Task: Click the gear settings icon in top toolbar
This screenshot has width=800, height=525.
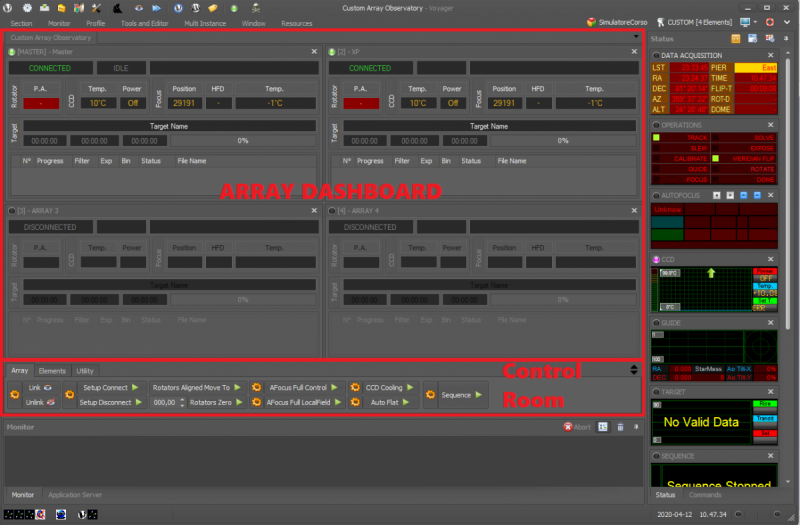Action: [x=26, y=8]
